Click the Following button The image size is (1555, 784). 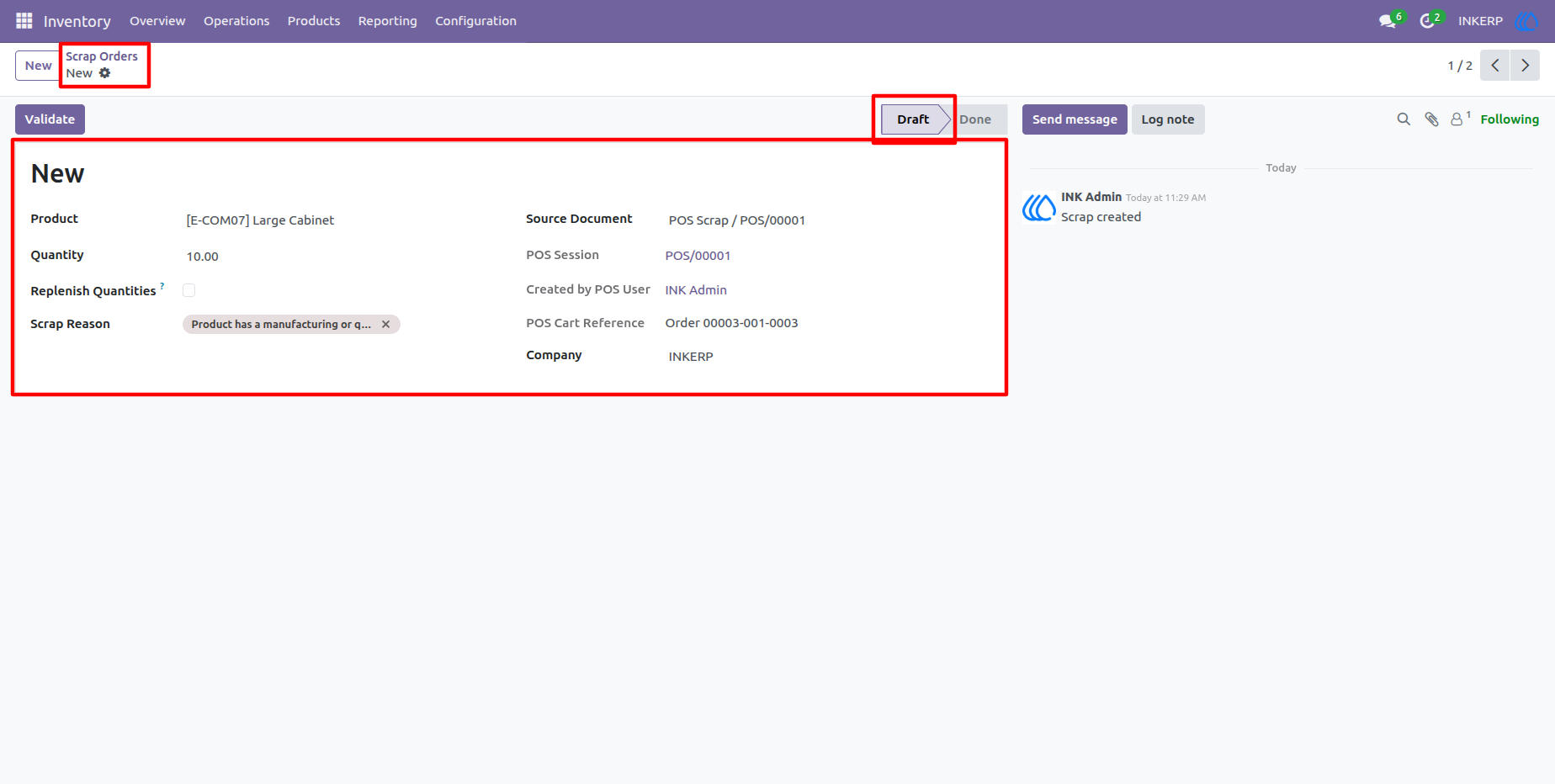1510,119
